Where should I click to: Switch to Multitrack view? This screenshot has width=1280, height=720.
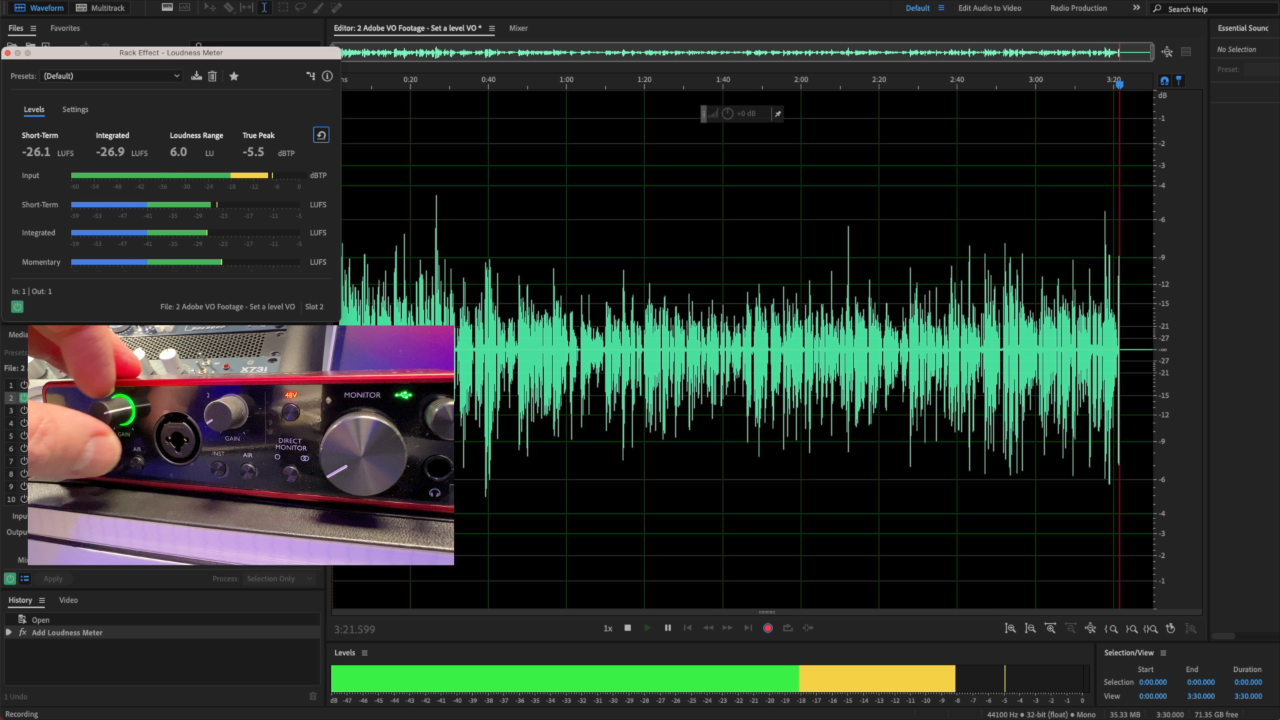point(101,8)
